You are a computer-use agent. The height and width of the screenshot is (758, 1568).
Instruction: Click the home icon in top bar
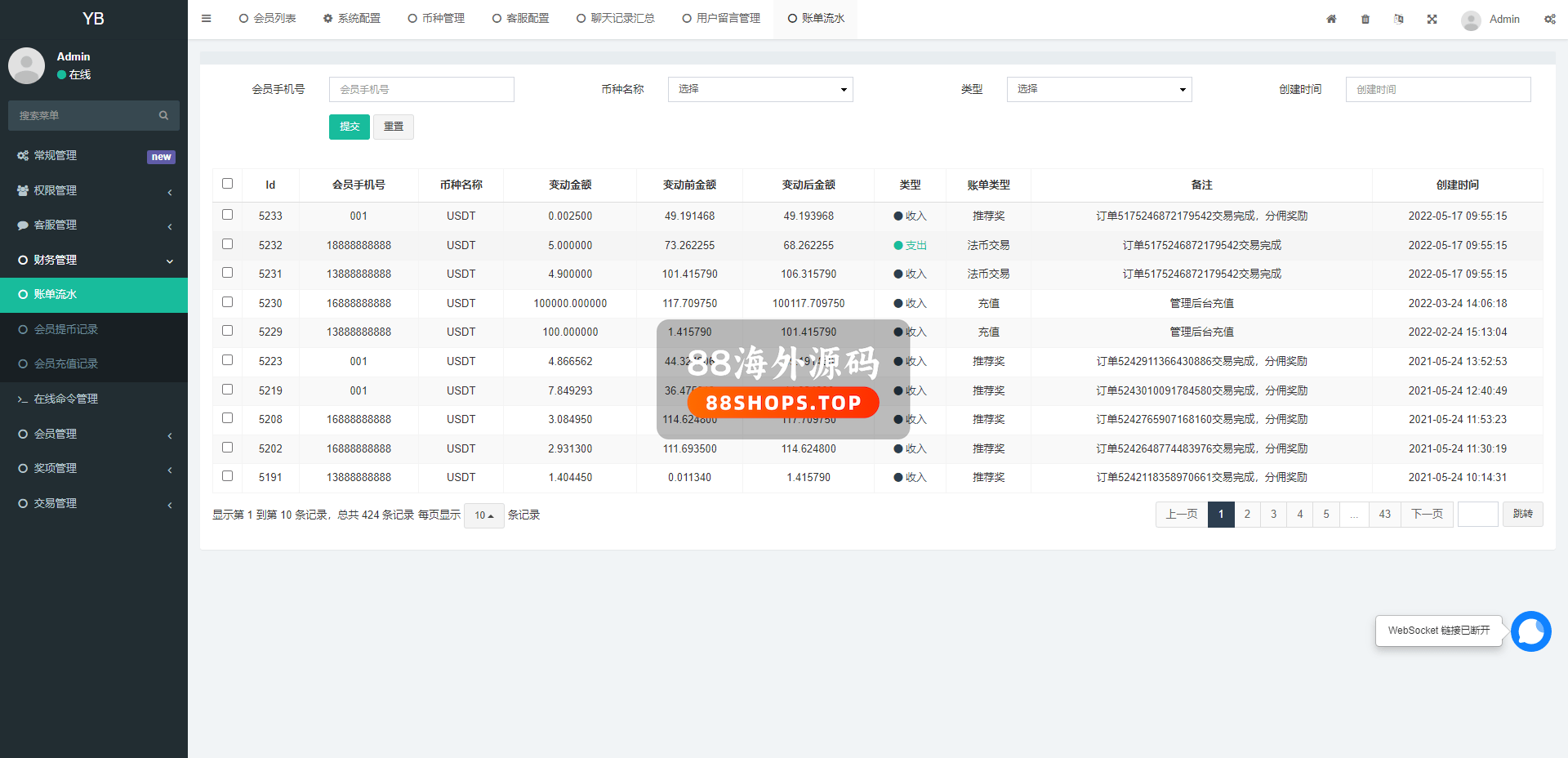[x=1331, y=19]
